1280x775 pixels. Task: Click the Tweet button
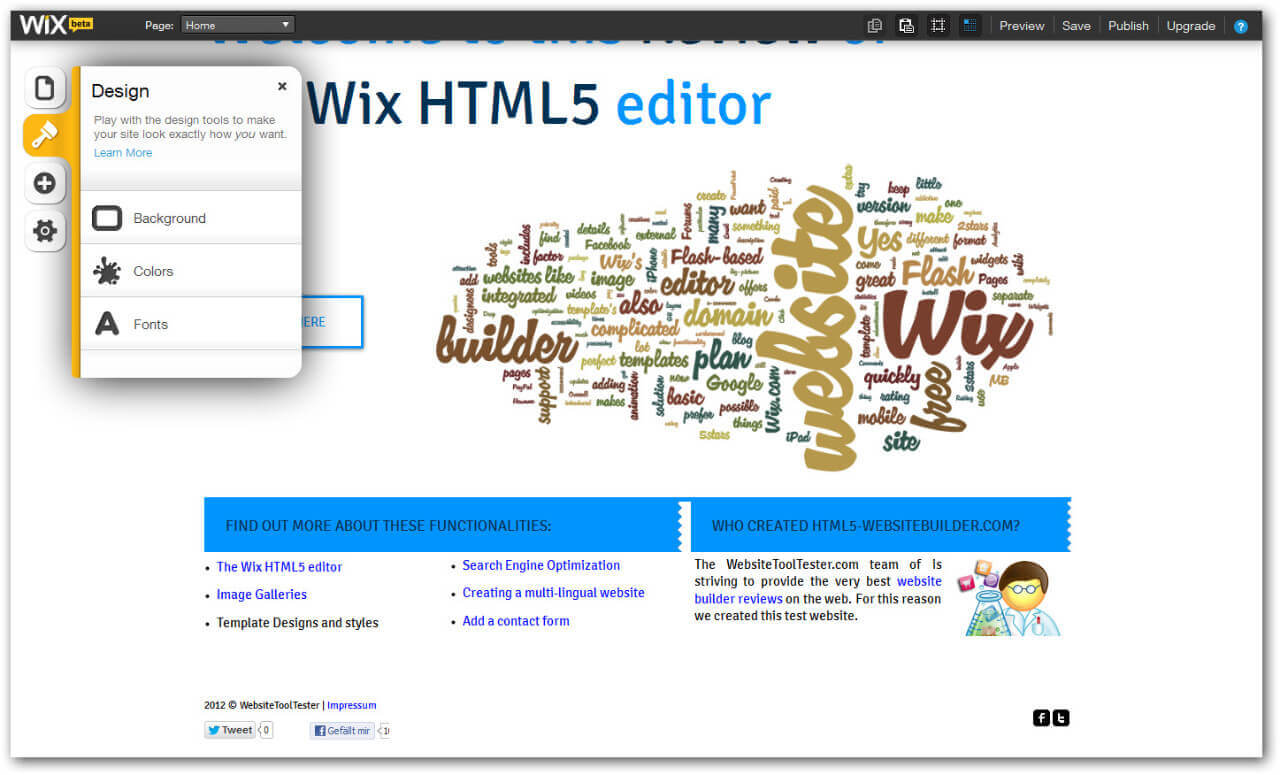[x=230, y=730]
